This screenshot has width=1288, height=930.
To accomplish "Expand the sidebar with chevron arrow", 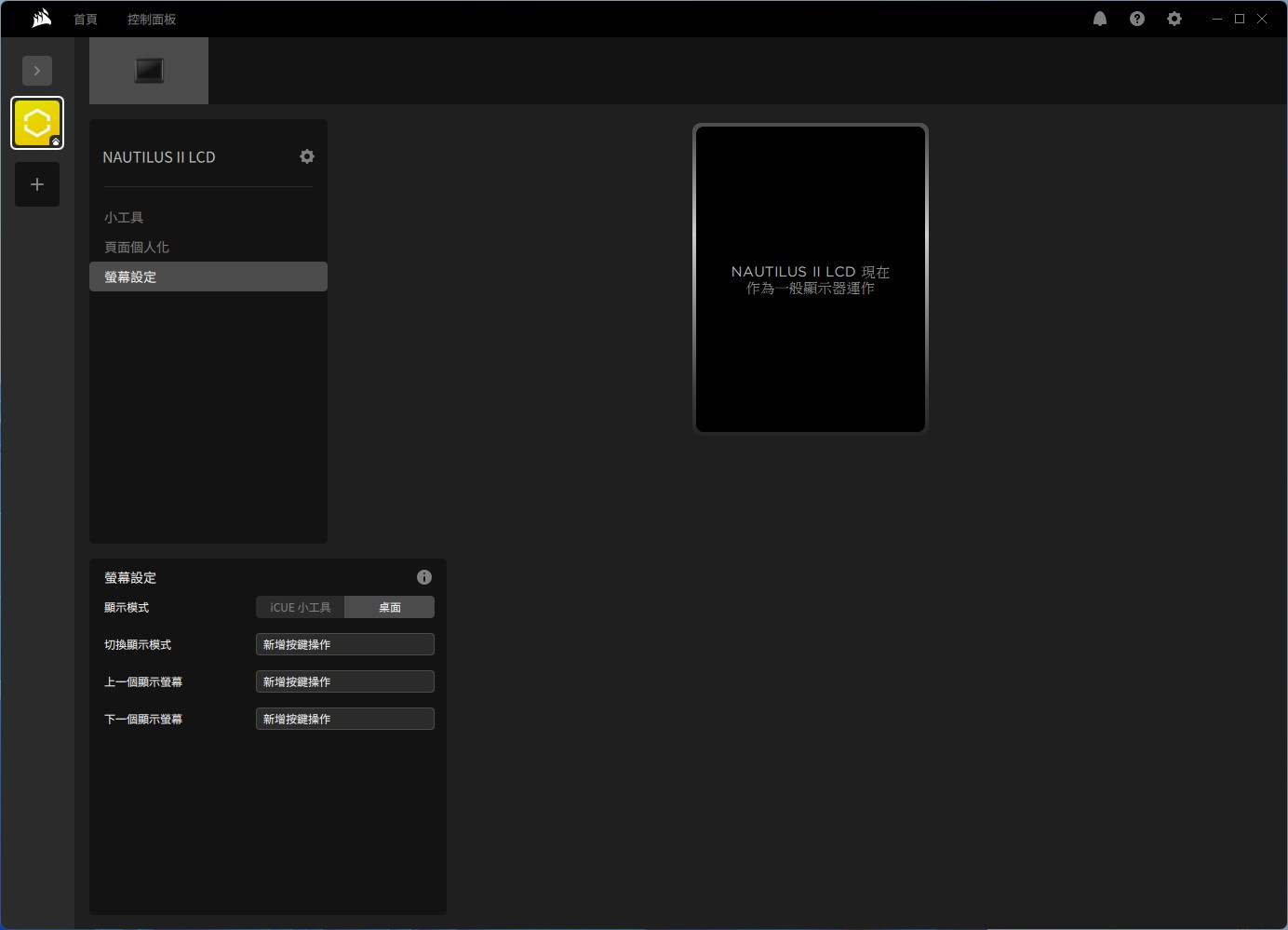I will (37, 71).
